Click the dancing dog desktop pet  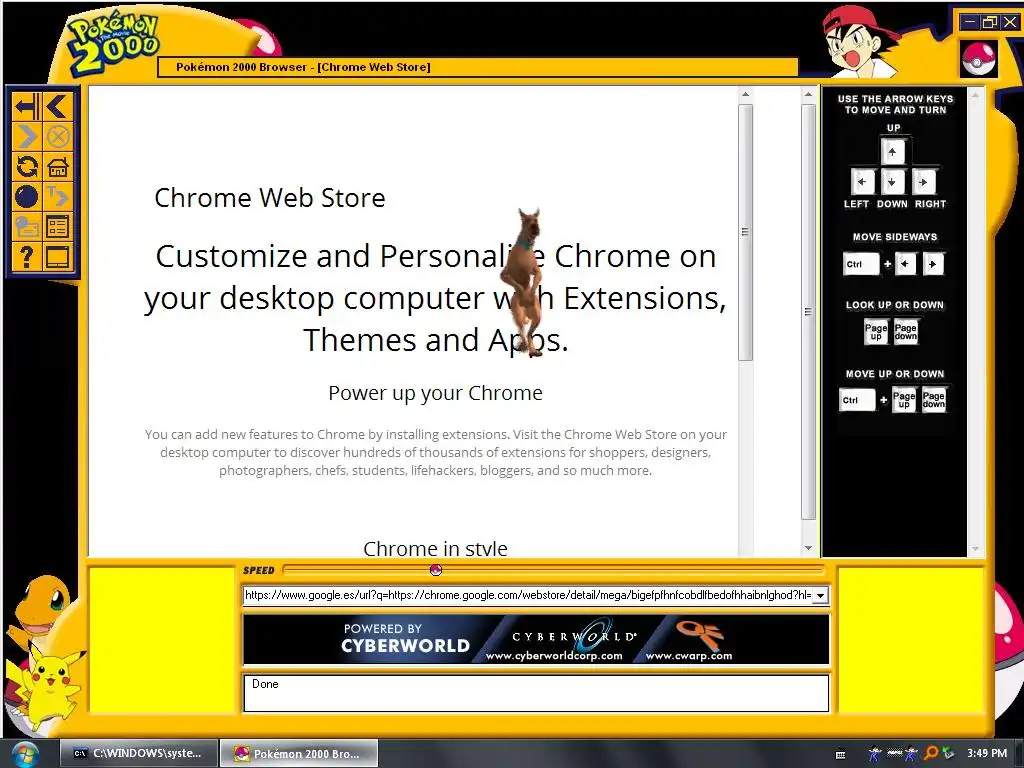[x=525, y=282]
